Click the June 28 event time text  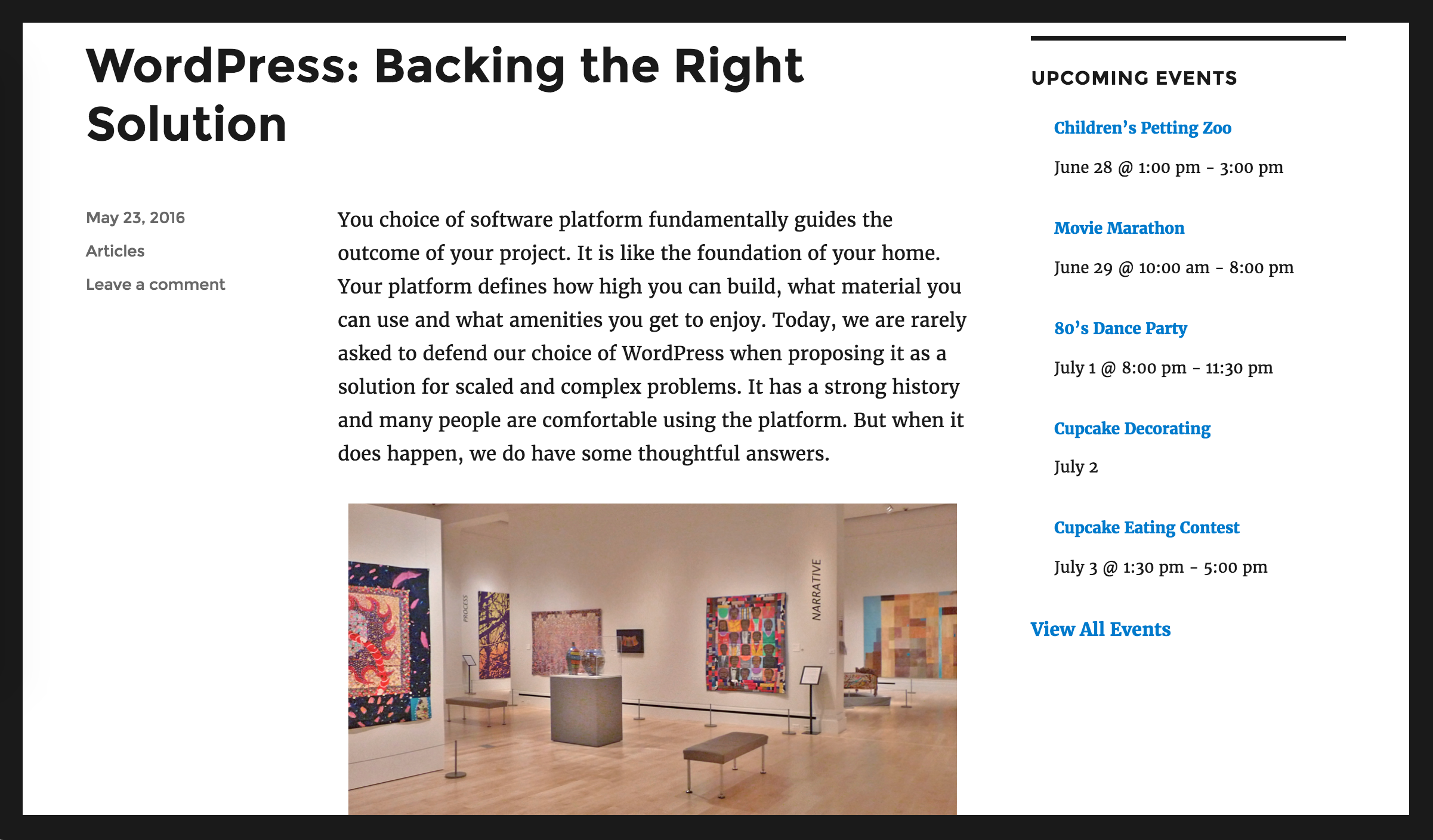click(x=1168, y=168)
